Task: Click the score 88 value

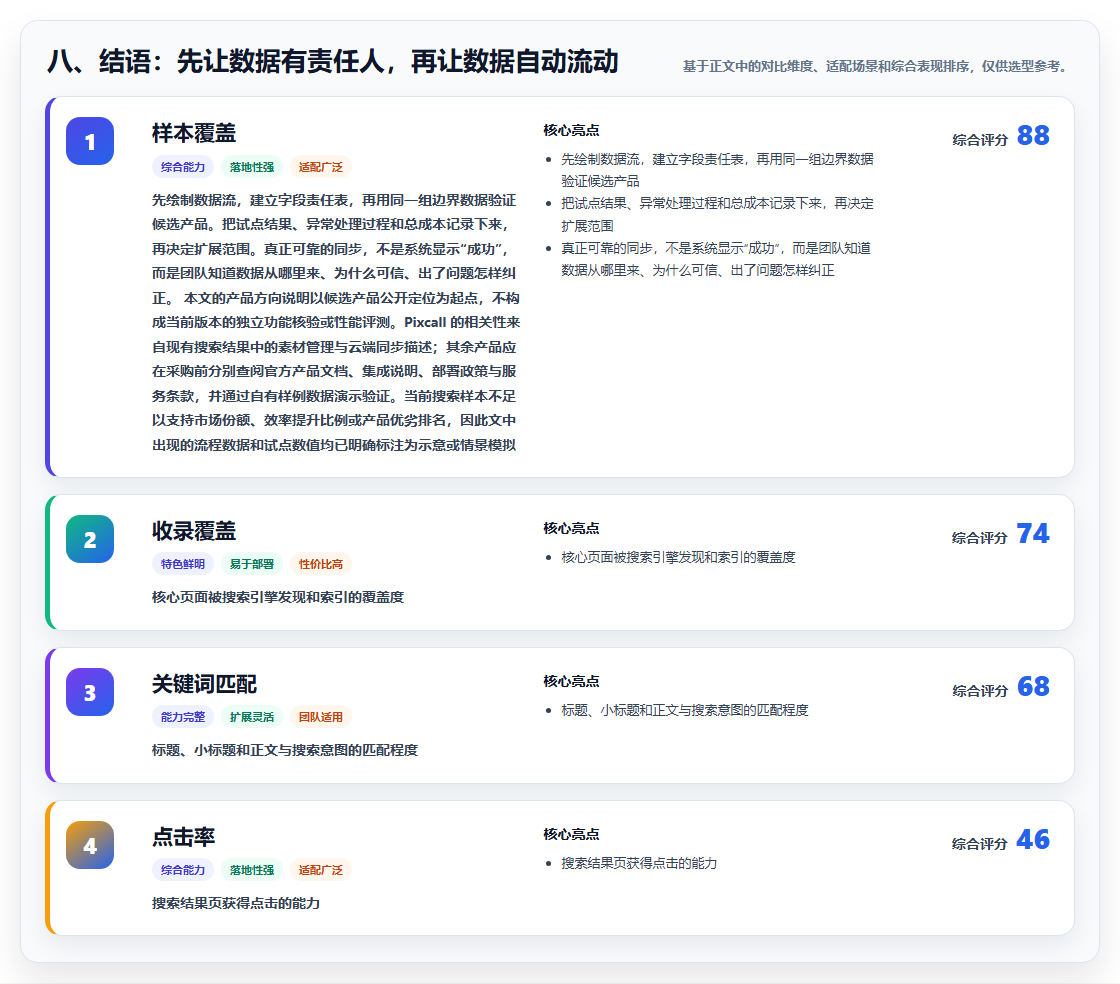Action: [x=1033, y=136]
